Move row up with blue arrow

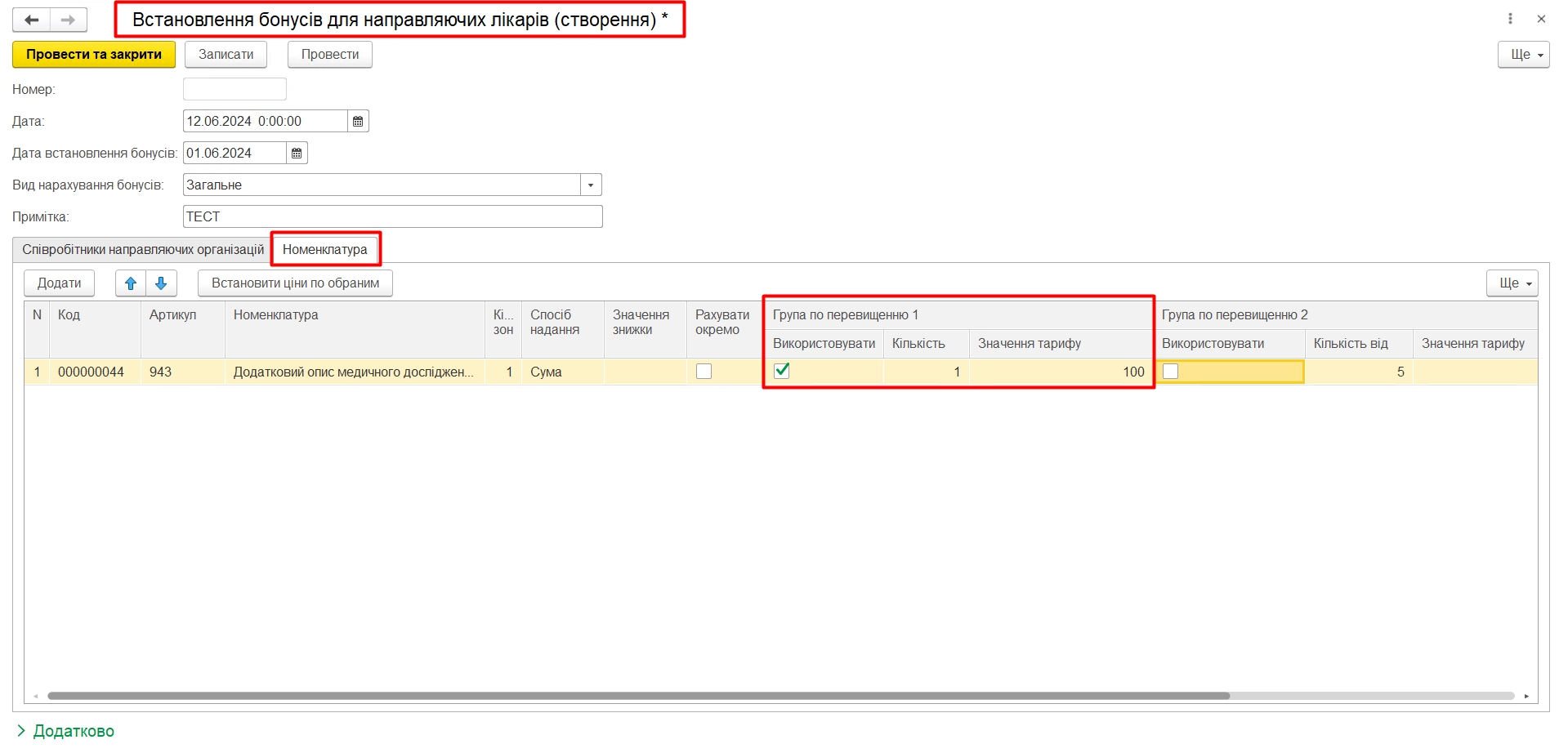(131, 283)
